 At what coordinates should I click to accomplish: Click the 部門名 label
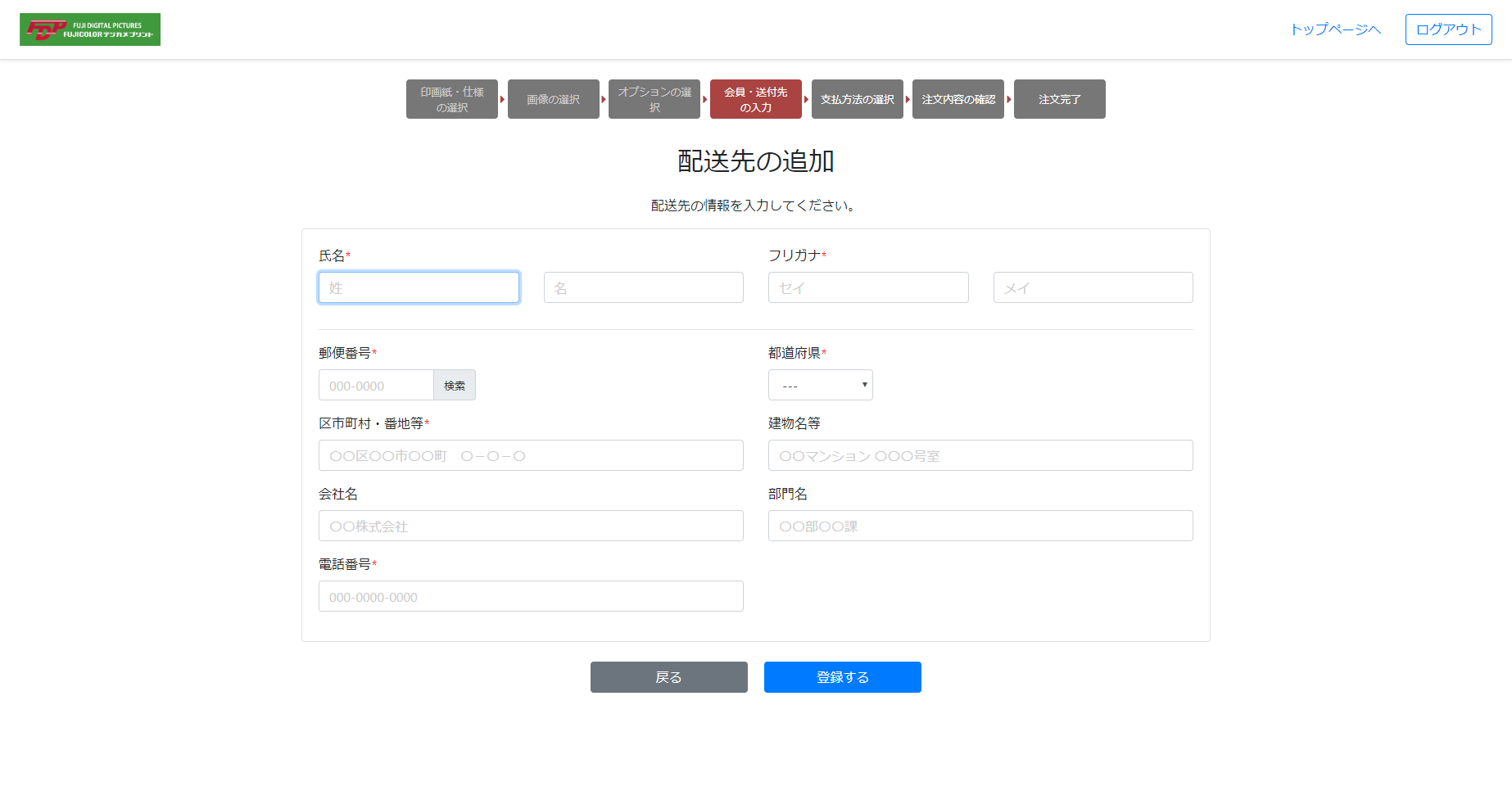788,494
